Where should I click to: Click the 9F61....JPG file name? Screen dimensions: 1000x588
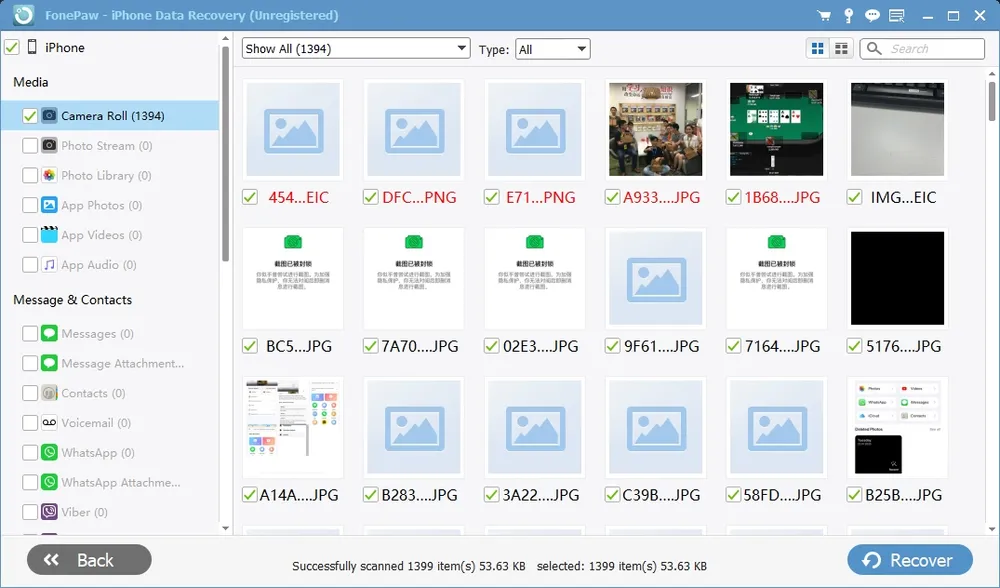click(661, 346)
